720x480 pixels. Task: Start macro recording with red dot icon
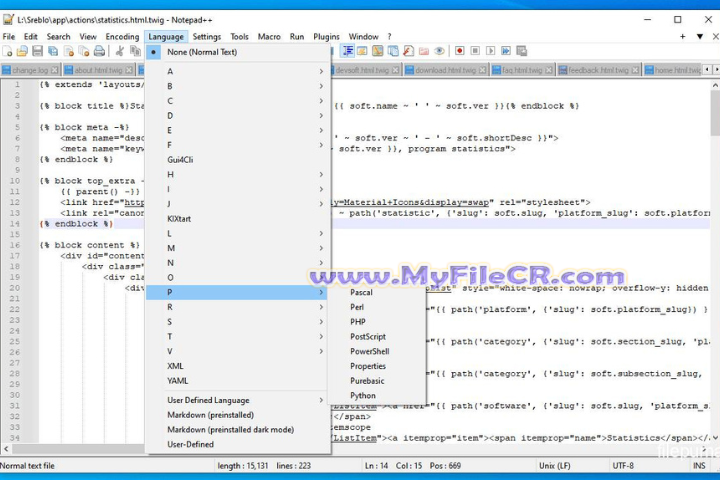point(460,51)
